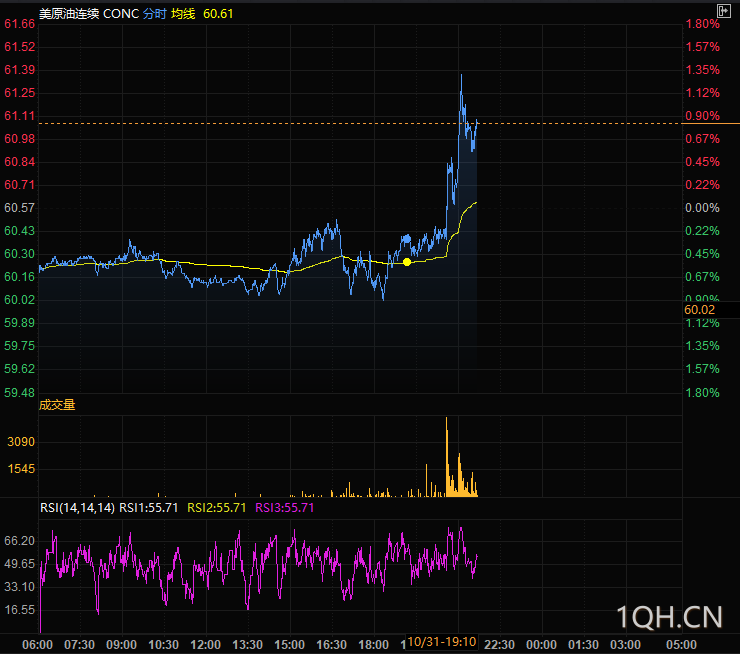740x654 pixels.
Task: Click the RSI3:55.71 magenta value label
Action: pyautogui.click(x=285, y=508)
